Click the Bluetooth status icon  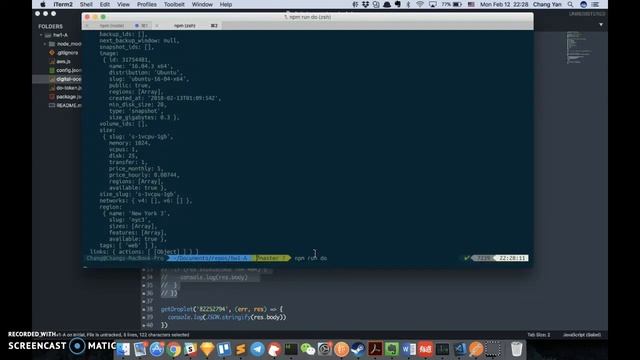[x=408, y=4]
